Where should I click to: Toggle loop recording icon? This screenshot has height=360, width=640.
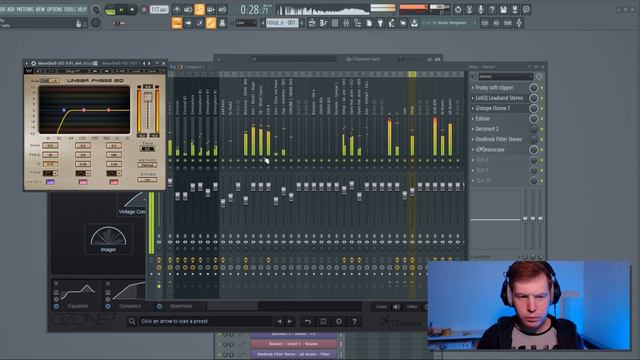tap(222, 9)
